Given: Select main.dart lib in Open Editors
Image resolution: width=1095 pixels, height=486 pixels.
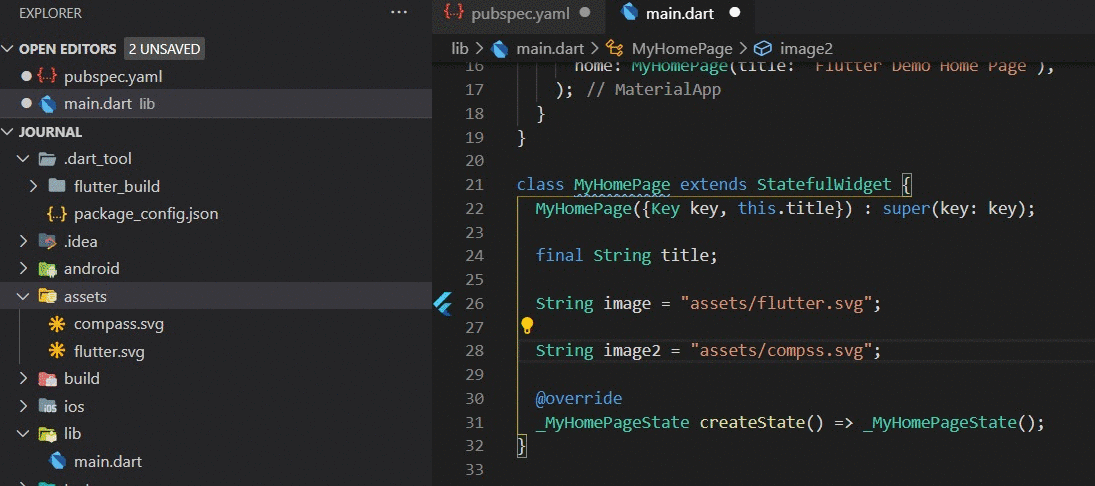Looking at the screenshot, I should pos(216,104).
